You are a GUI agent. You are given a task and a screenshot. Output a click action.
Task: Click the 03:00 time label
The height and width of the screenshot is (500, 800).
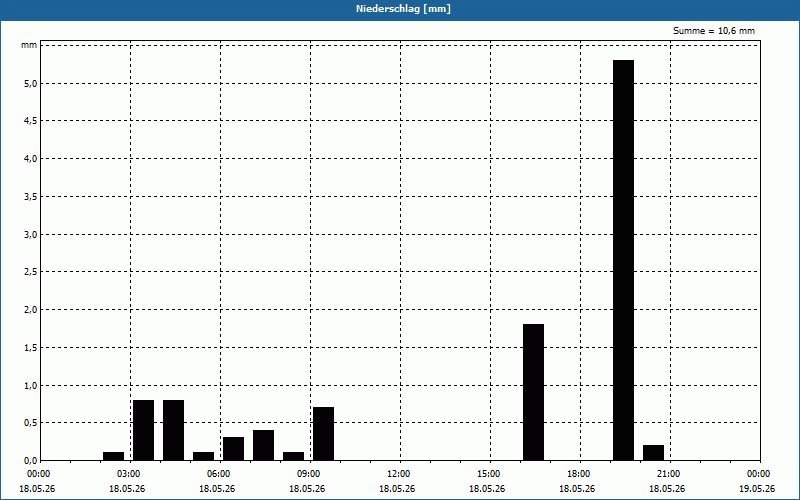click(x=129, y=474)
